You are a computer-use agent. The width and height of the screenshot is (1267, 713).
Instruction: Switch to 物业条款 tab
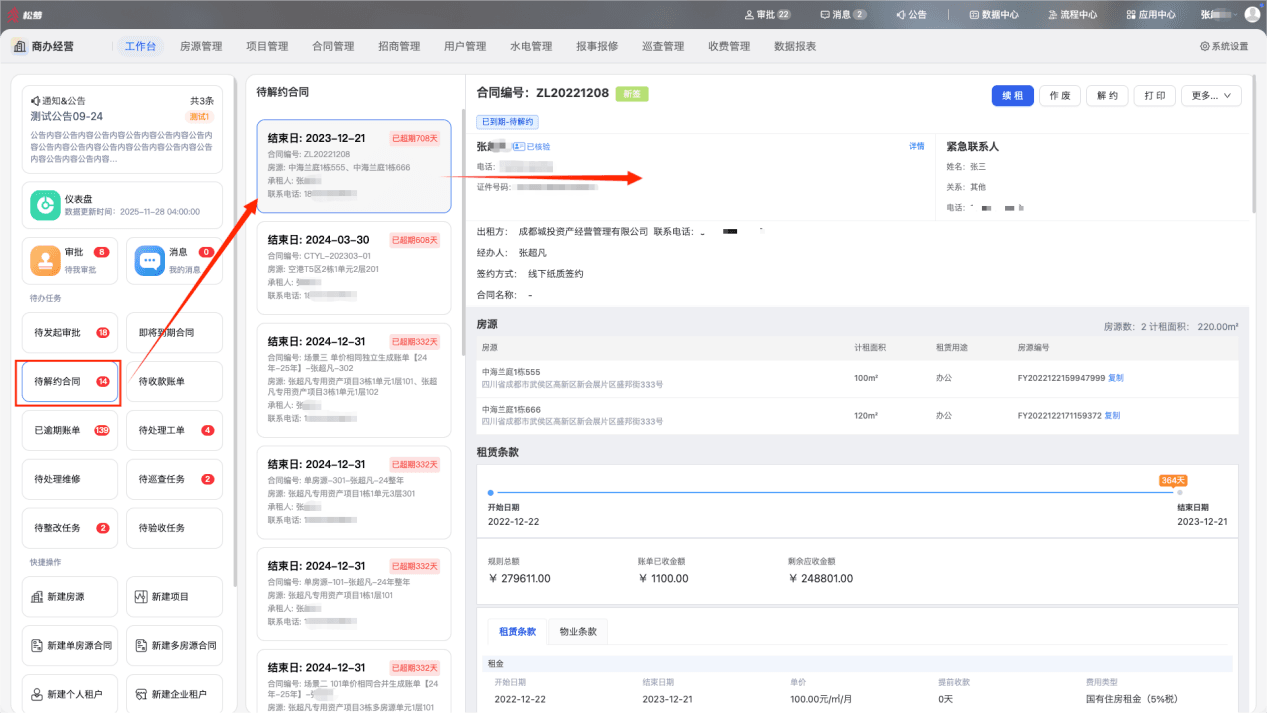[x=577, y=631]
